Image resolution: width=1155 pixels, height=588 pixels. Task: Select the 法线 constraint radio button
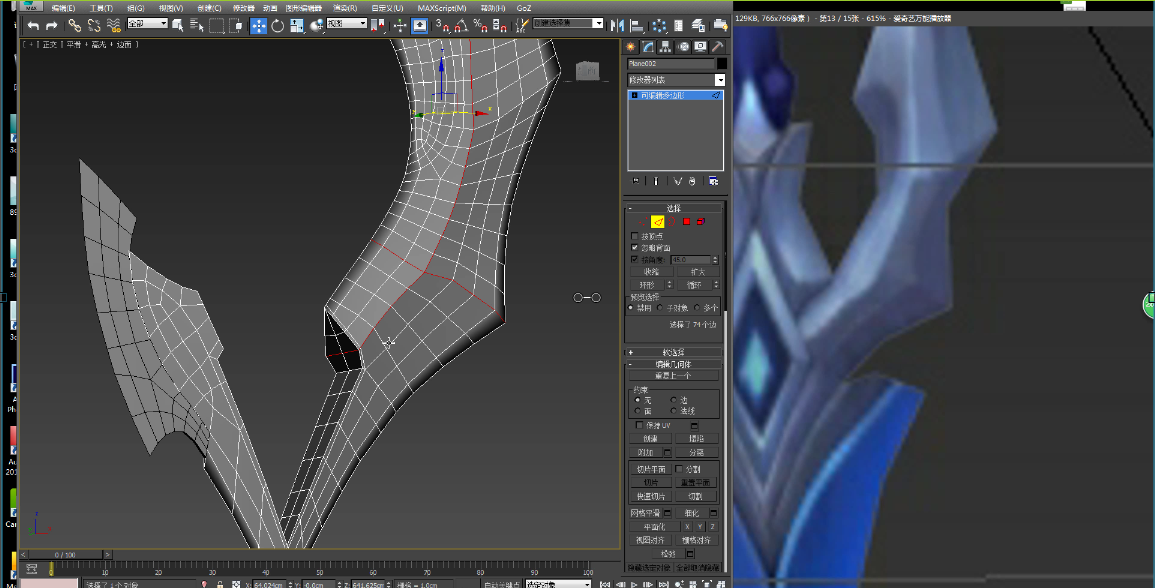click(673, 411)
